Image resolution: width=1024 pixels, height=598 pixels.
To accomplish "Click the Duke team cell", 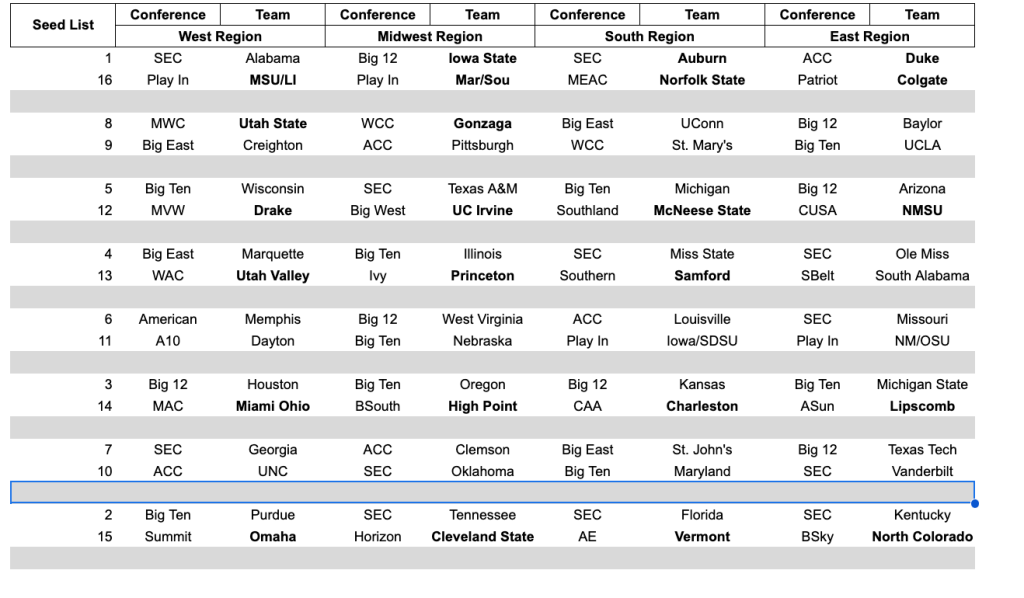I will pos(922,58).
